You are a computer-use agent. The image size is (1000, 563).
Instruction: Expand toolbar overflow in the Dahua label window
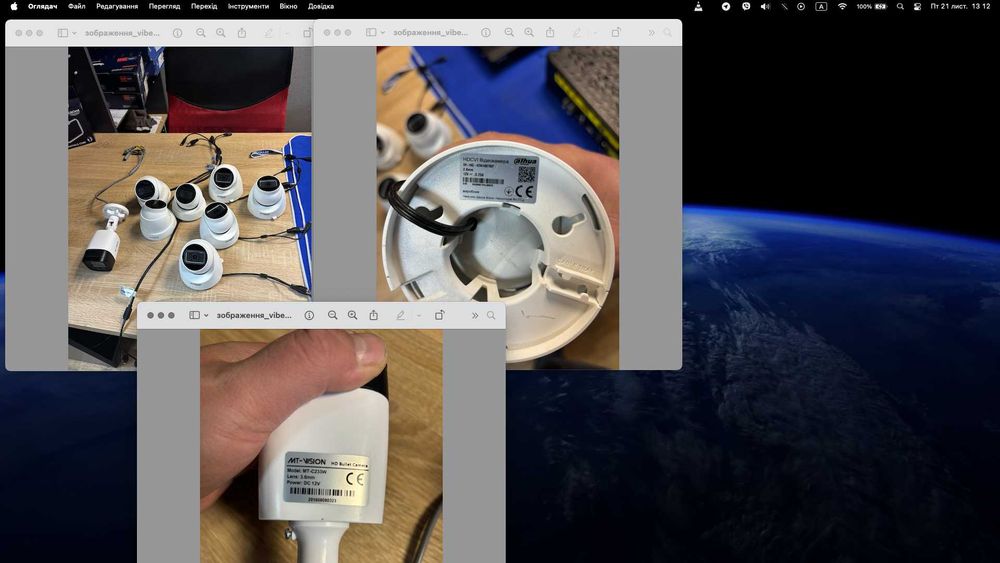click(x=651, y=32)
